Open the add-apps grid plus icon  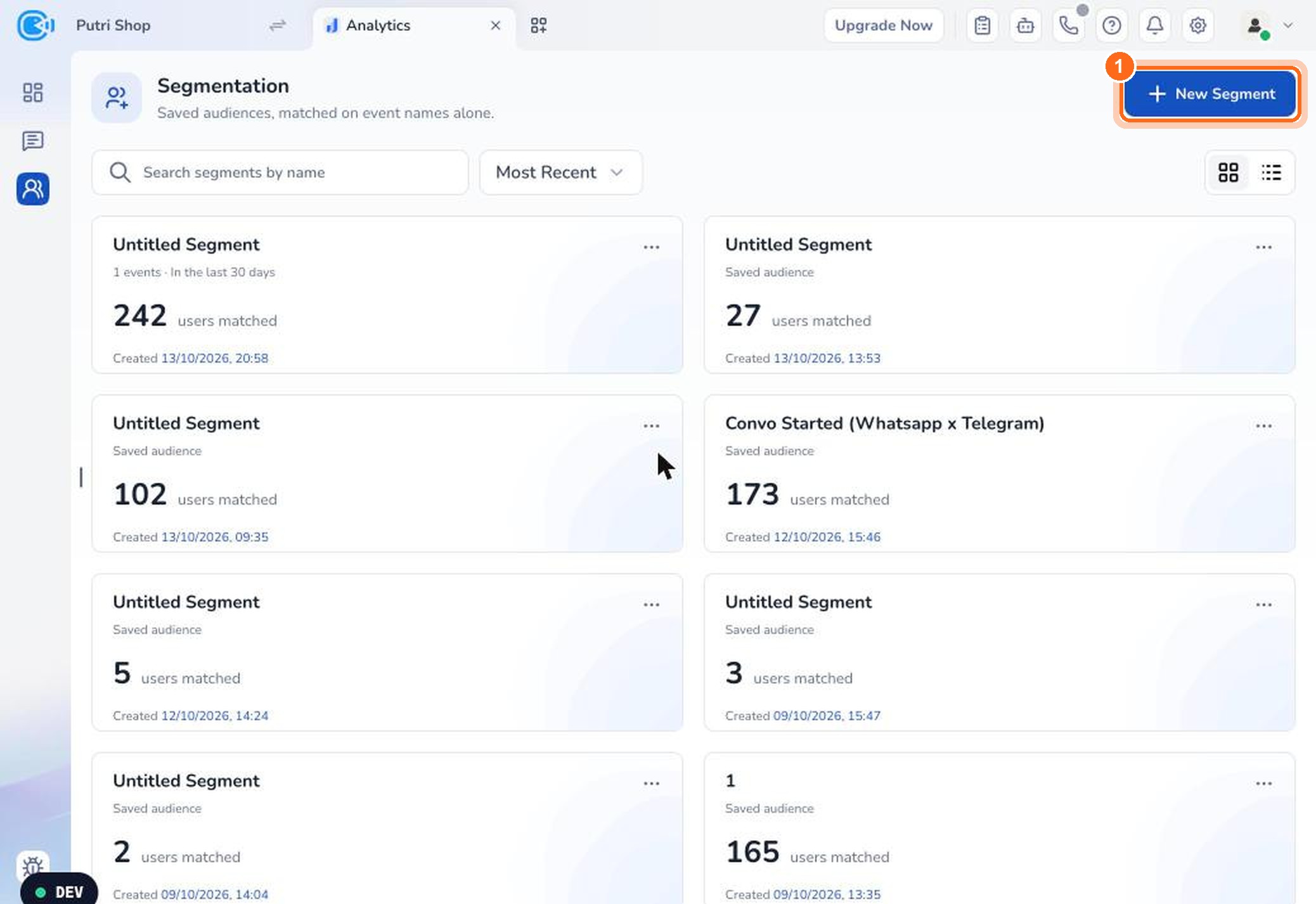pos(539,25)
